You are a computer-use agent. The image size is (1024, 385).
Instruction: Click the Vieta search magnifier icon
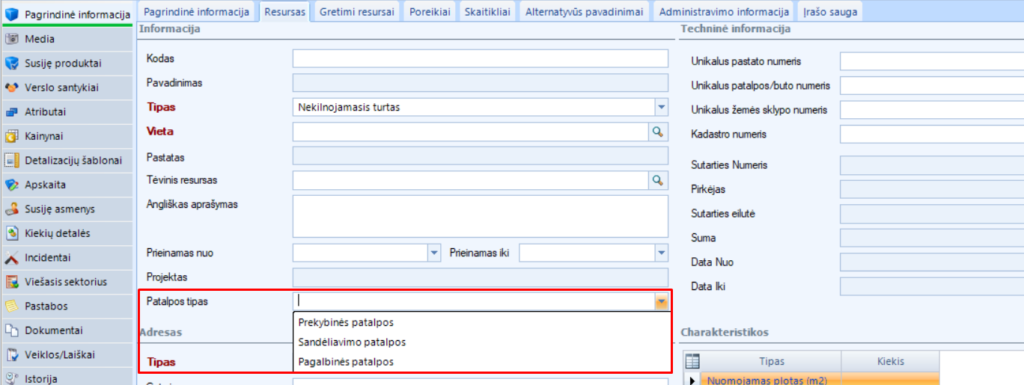[658, 132]
